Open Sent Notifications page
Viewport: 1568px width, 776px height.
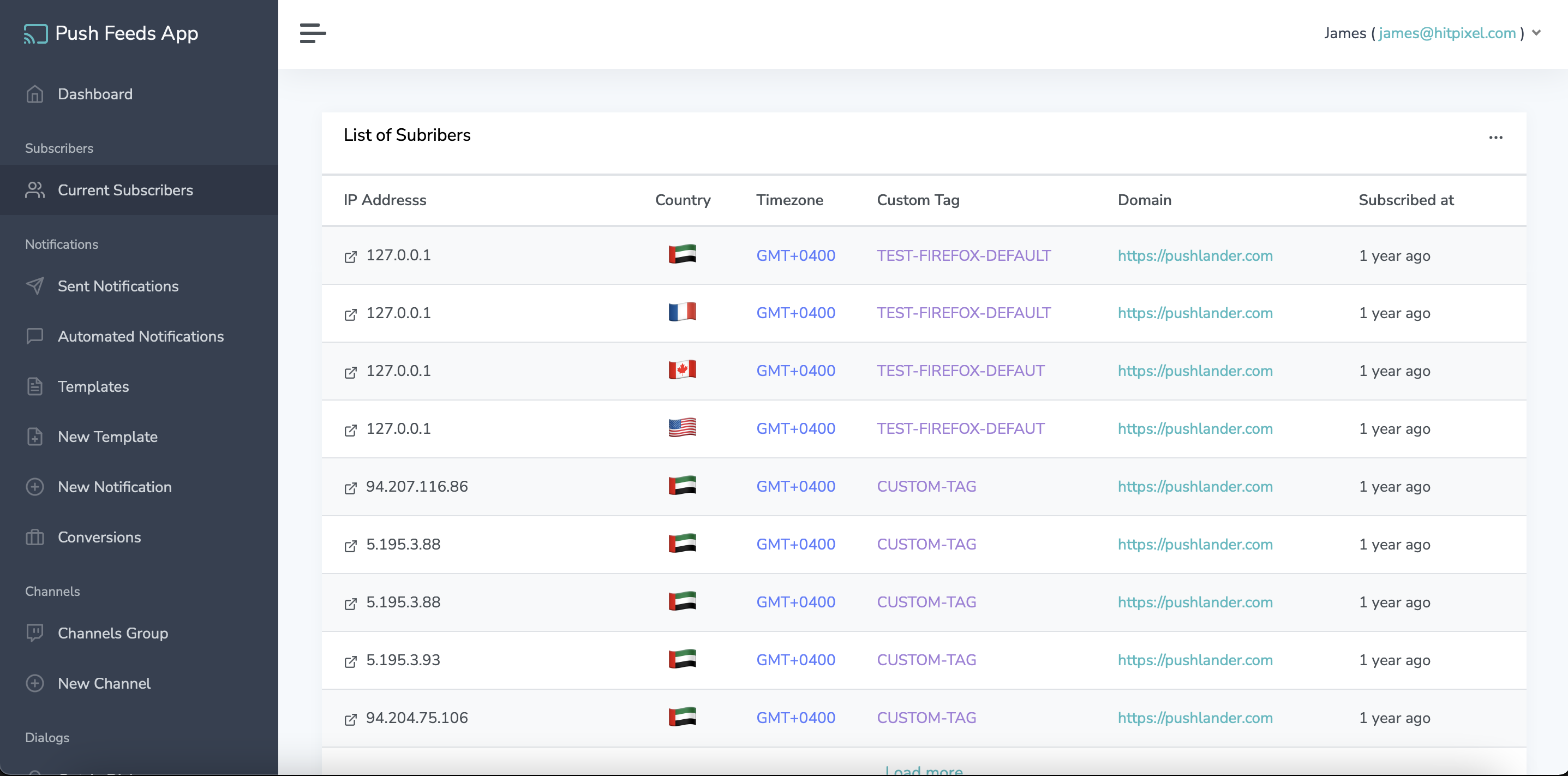click(x=118, y=286)
